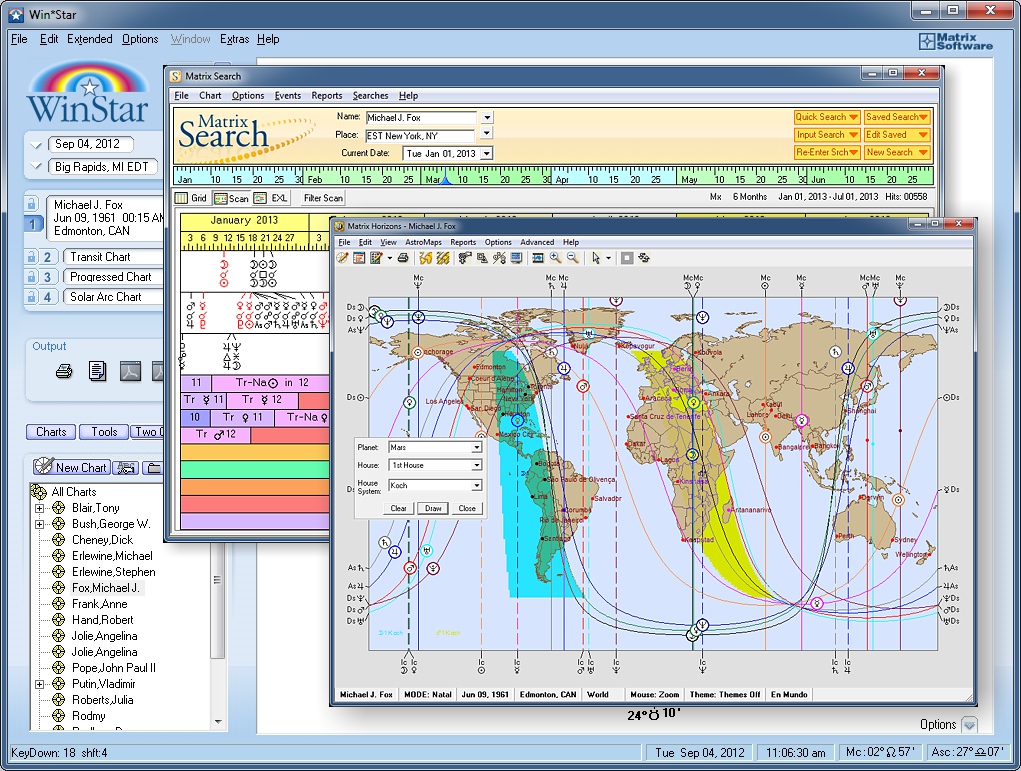Open the Quick Search dropdown button
Viewport: 1021px width, 771px height.
827,117
